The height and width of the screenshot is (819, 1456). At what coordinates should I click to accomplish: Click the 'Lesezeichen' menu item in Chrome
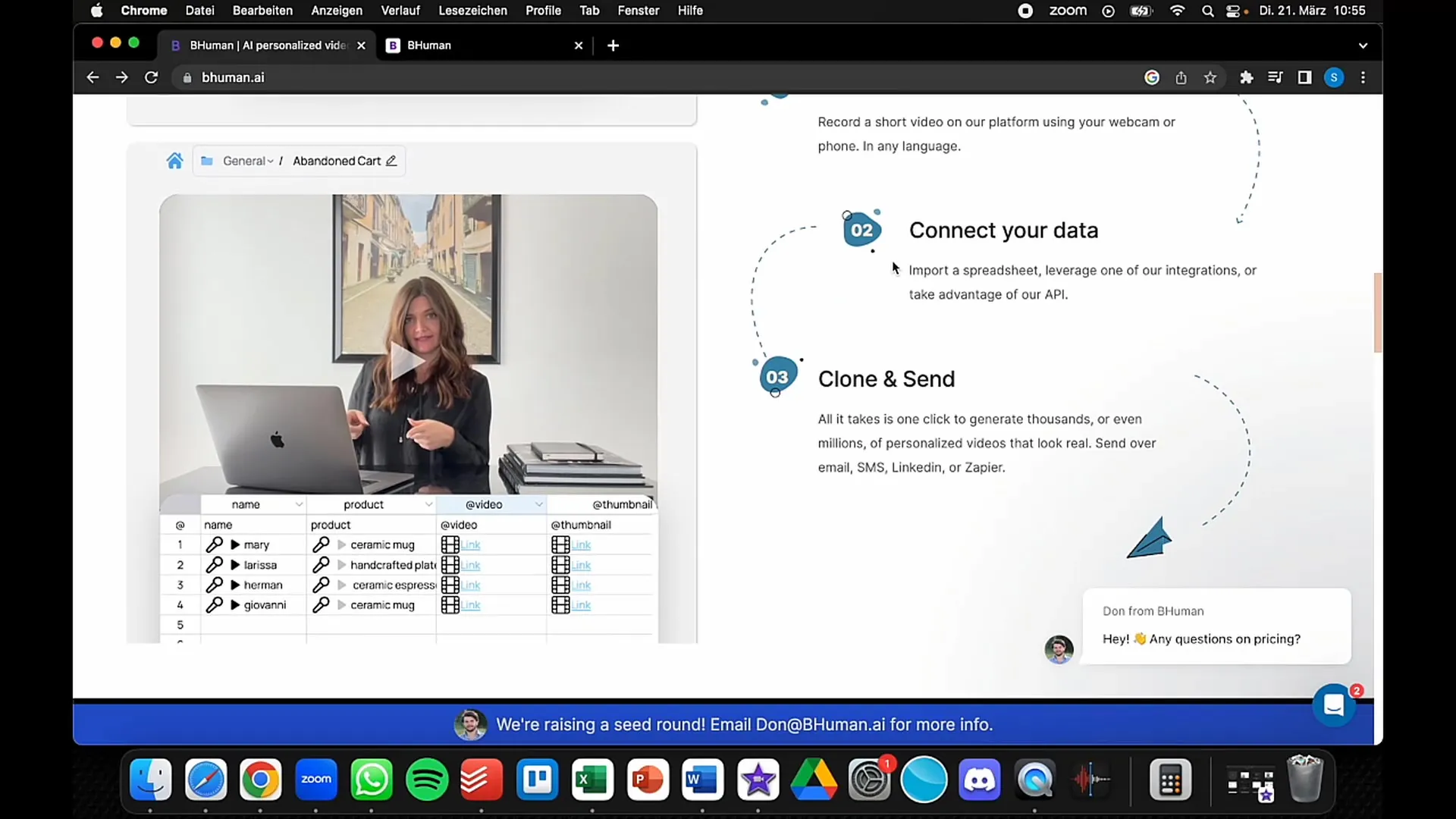point(472,10)
